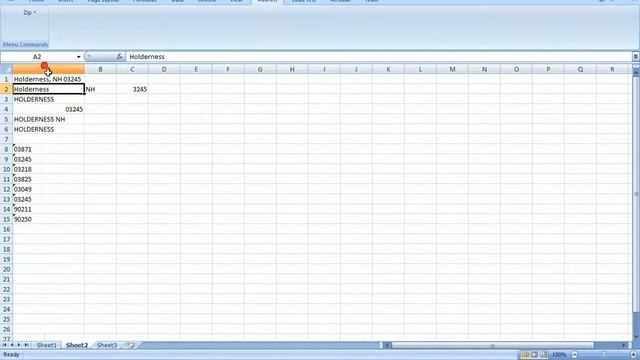Select cell containing 'HOLDERNESS NH'
Screen dimensions: 640x360
pos(49,119)
